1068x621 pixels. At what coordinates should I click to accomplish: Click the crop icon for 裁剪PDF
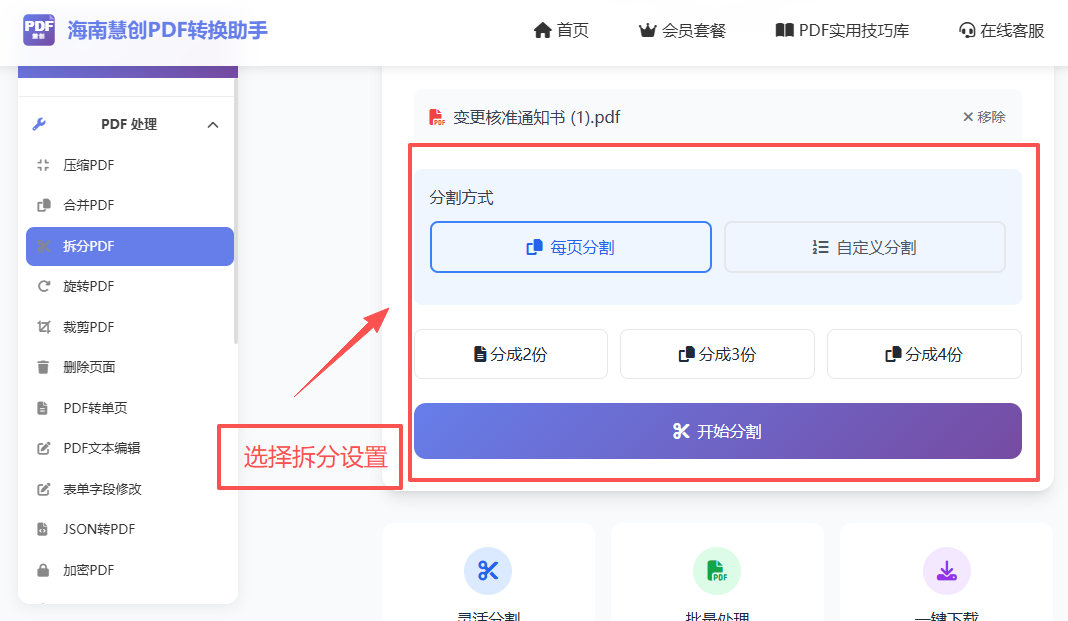(44, 327)
